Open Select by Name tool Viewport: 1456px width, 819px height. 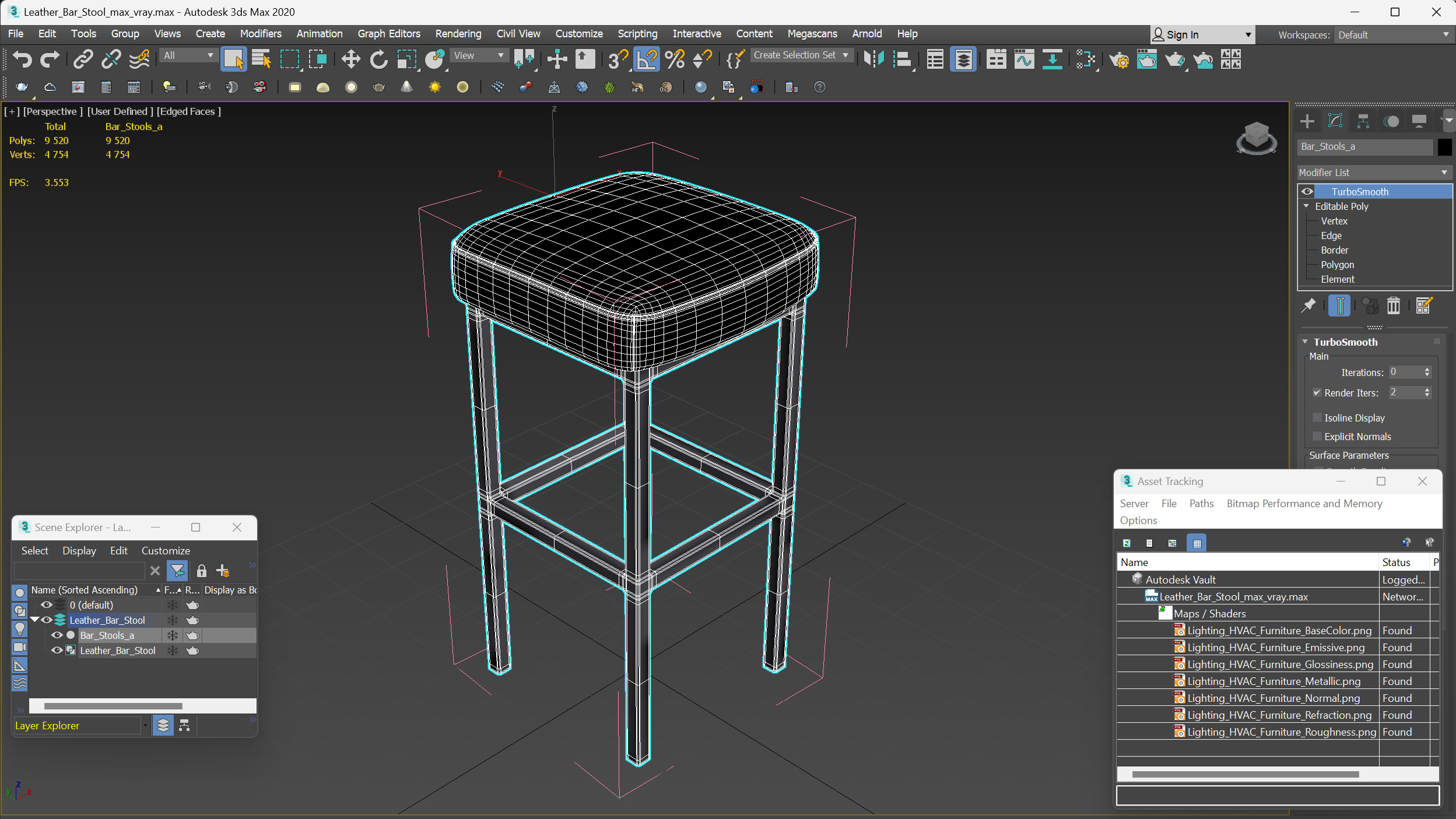coord(261,59)
